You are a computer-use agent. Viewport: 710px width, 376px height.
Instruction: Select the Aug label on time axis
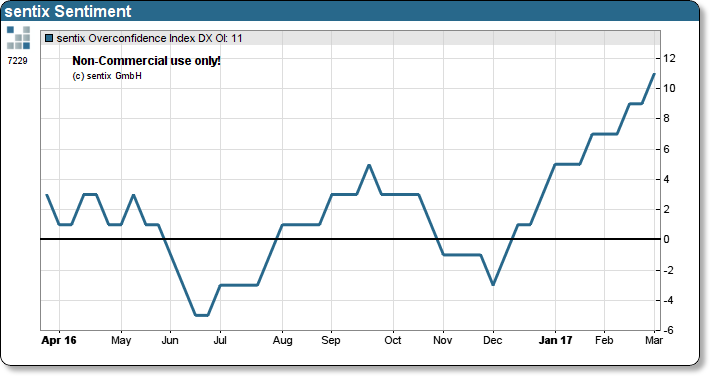[x=283, y=341]
